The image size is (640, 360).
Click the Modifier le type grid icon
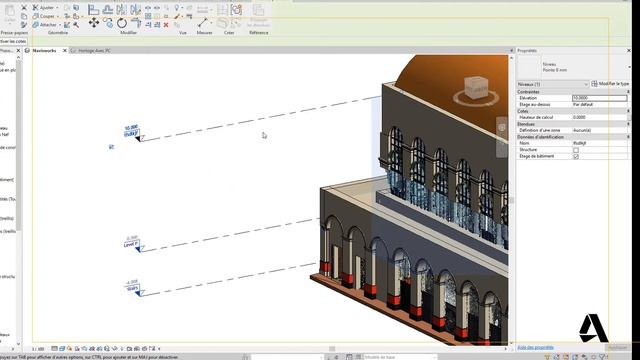pyautogui.click(x=594, y=84)
